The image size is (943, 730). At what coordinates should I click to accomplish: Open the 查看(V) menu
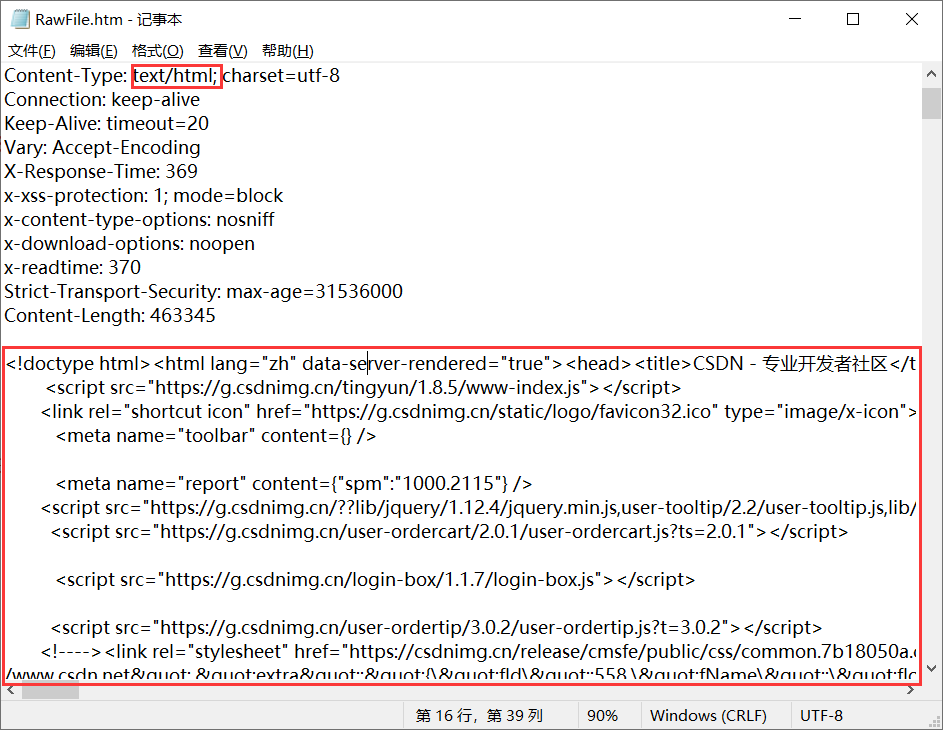point(223,51)
